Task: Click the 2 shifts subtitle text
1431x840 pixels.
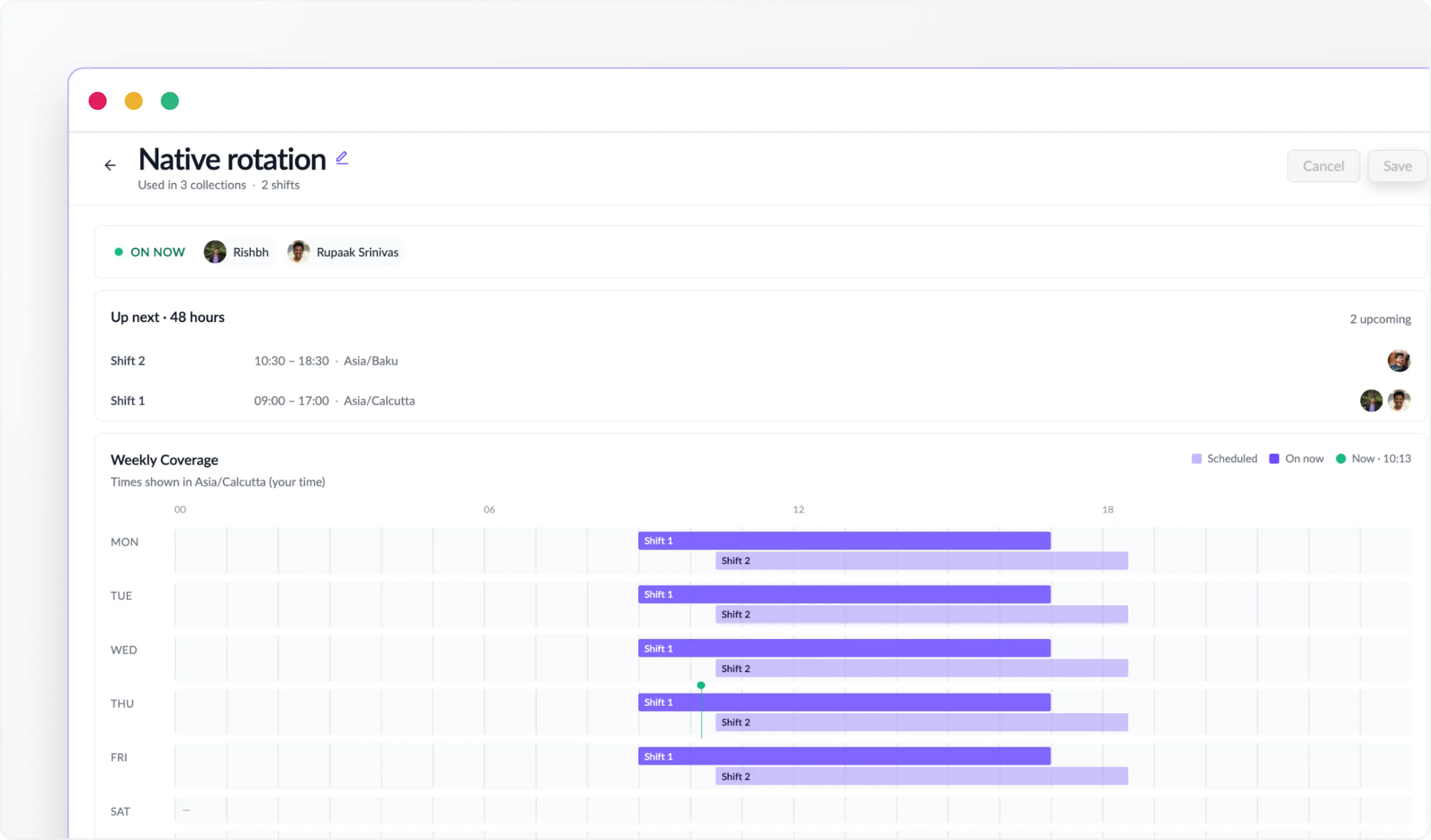Action: click(280, 185)
